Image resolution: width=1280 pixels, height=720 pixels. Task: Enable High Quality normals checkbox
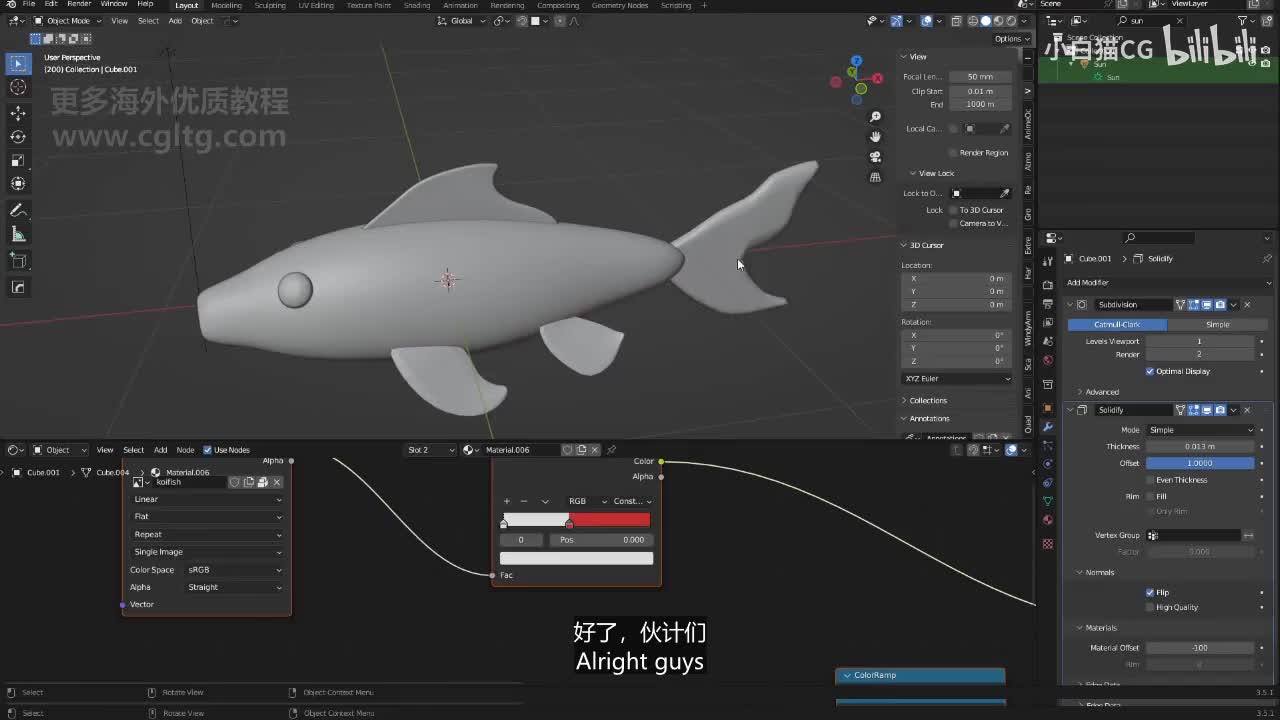click(1150, 607)
